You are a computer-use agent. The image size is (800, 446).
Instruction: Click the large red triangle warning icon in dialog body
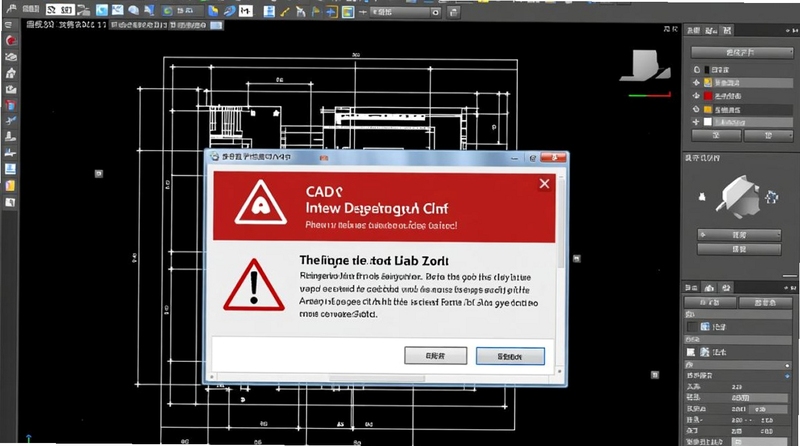(x=254, y=285)
